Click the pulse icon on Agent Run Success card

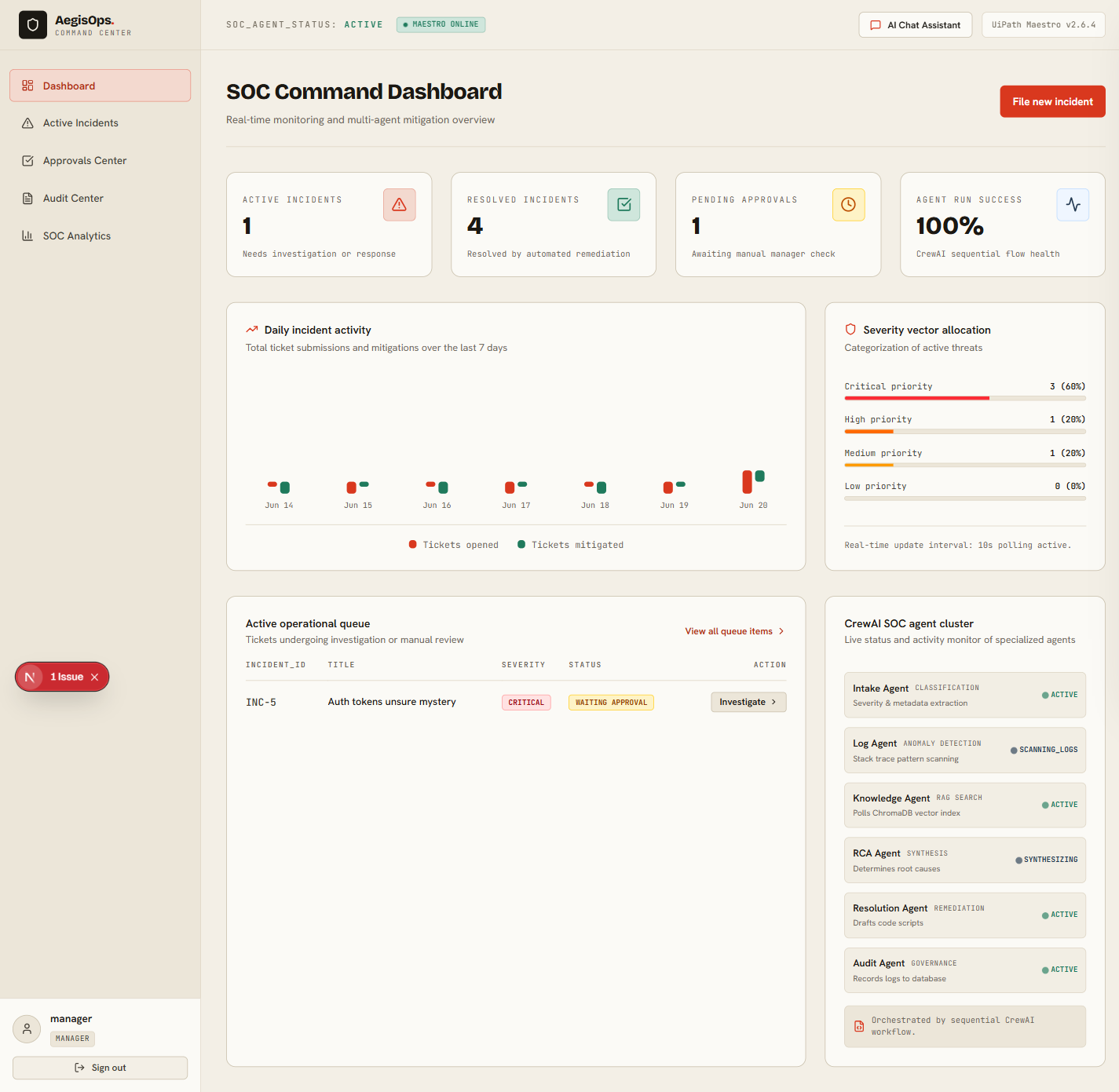[x=1073, y=205]
